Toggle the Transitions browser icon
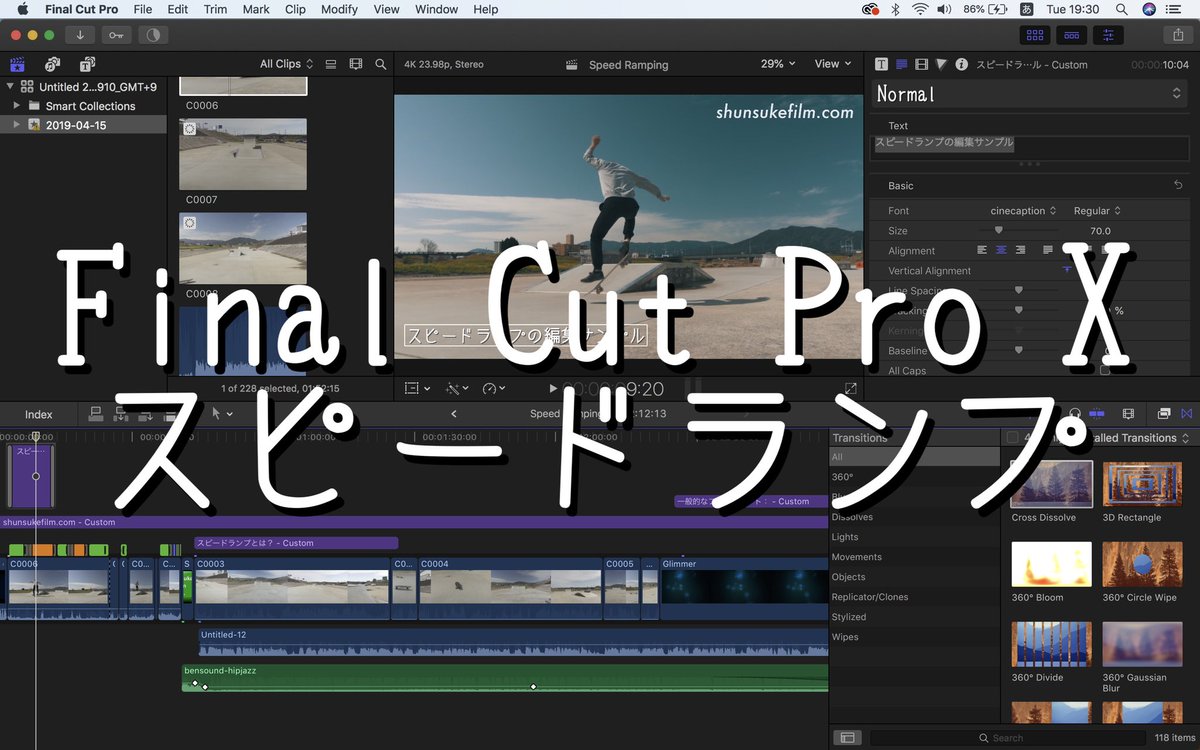 click(x=1187, y=413)
